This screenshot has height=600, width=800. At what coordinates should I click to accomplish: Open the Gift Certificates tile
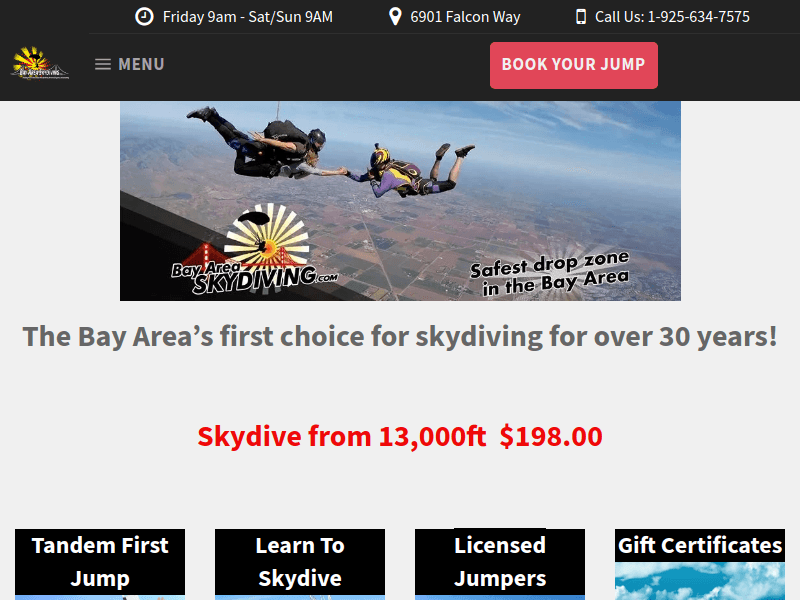pyautogui.click(x=700, y=545)
